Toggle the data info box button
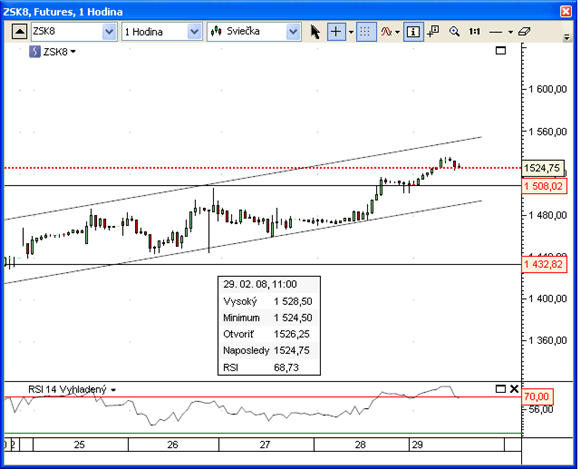580x469 pixels. point(413,32)
